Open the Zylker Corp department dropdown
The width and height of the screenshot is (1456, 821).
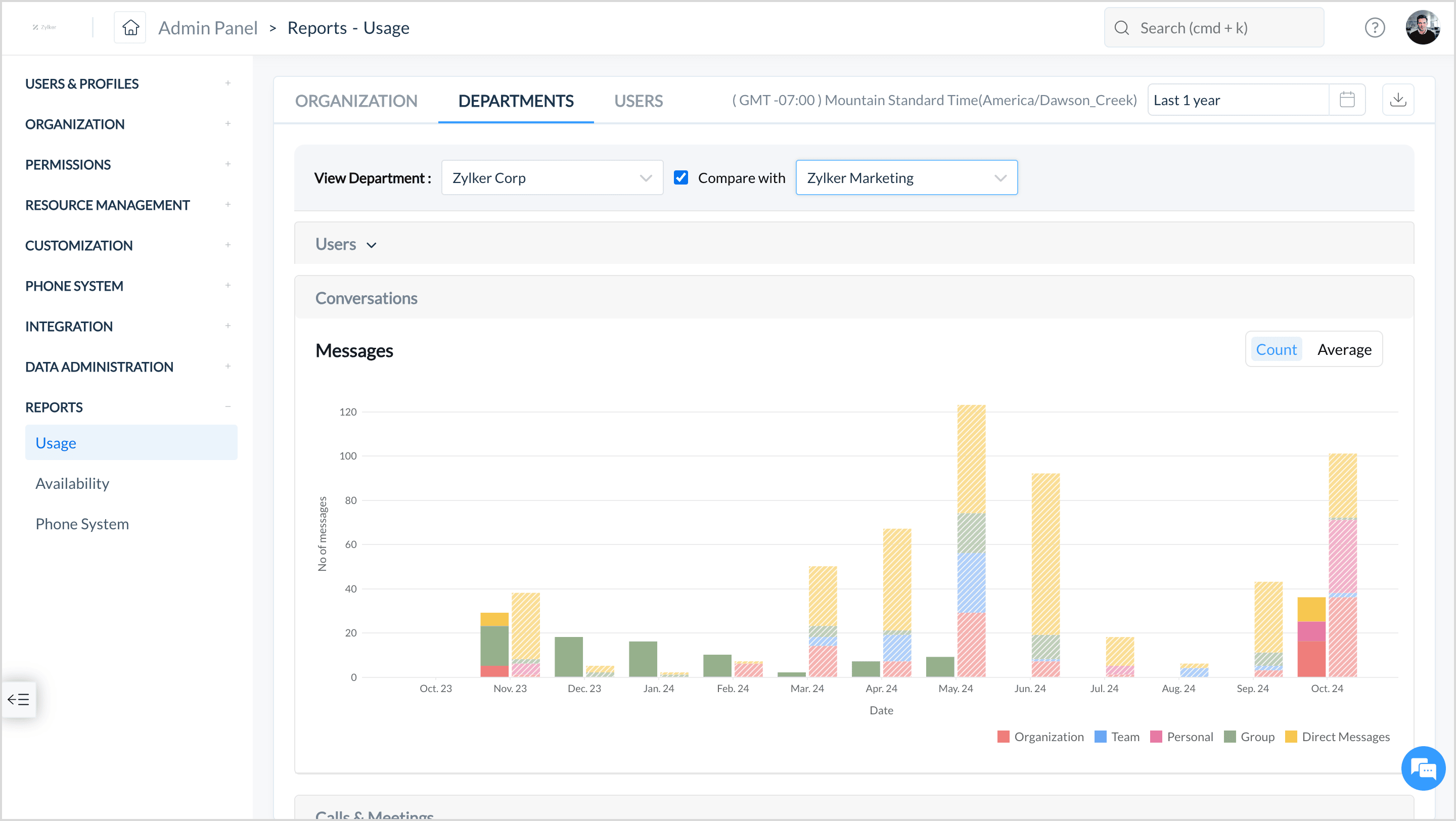(x=552, y=178)
